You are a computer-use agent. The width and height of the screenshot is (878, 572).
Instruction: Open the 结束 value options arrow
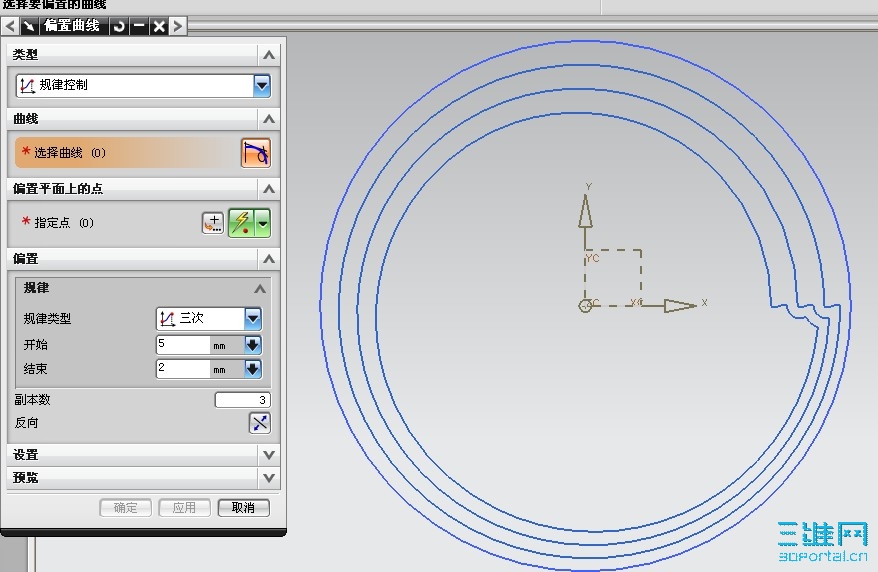(253, 368)
